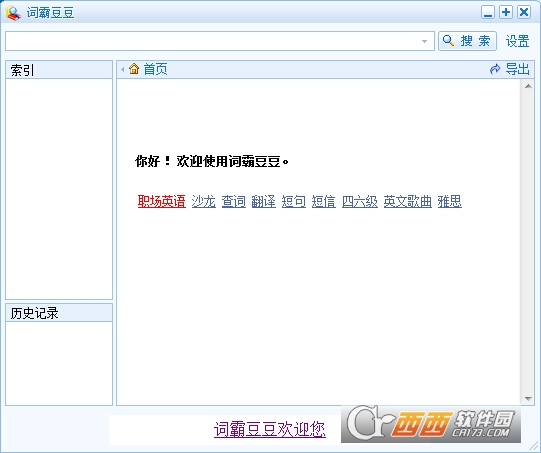Expand the search box dropdown arrow
This screenshot has width=541, height=453.
click(424, 41)
